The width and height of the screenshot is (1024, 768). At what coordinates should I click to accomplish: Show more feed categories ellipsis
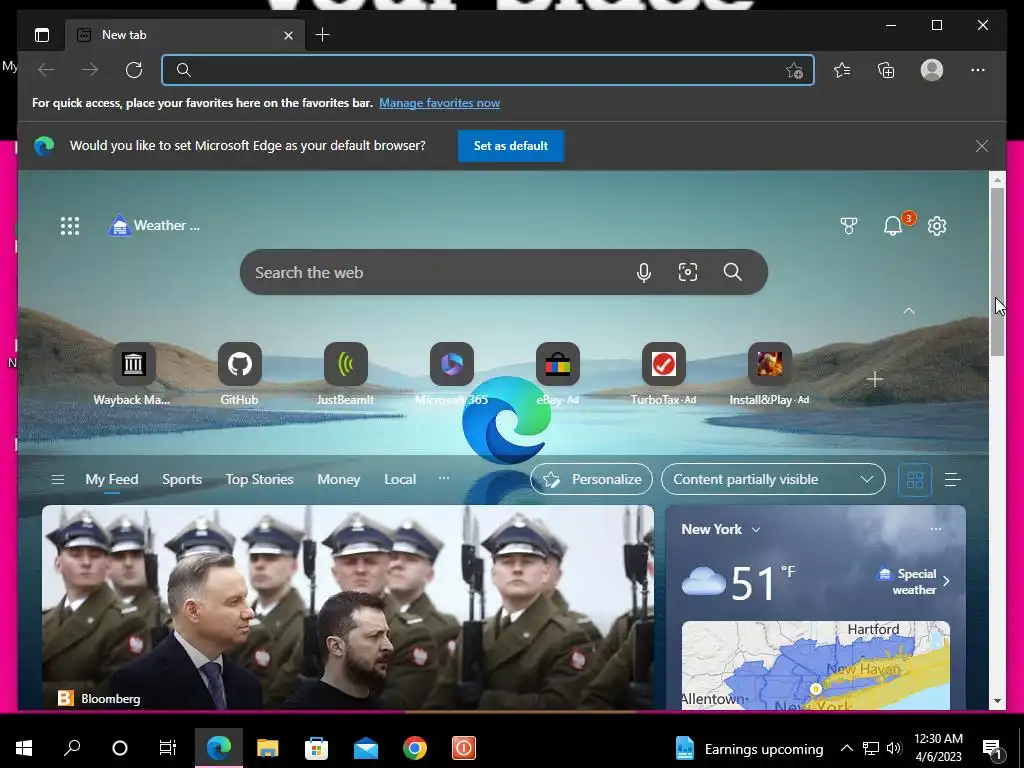coord(444,479)
